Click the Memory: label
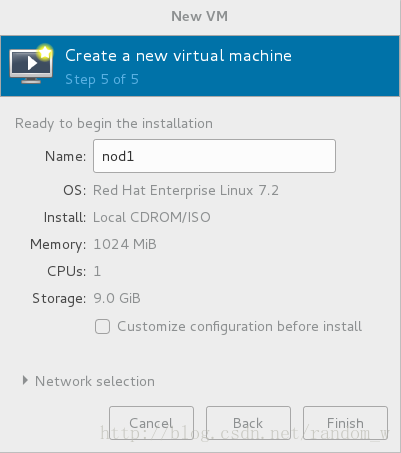This screenshot has height=453, width=401. (58, 245)
